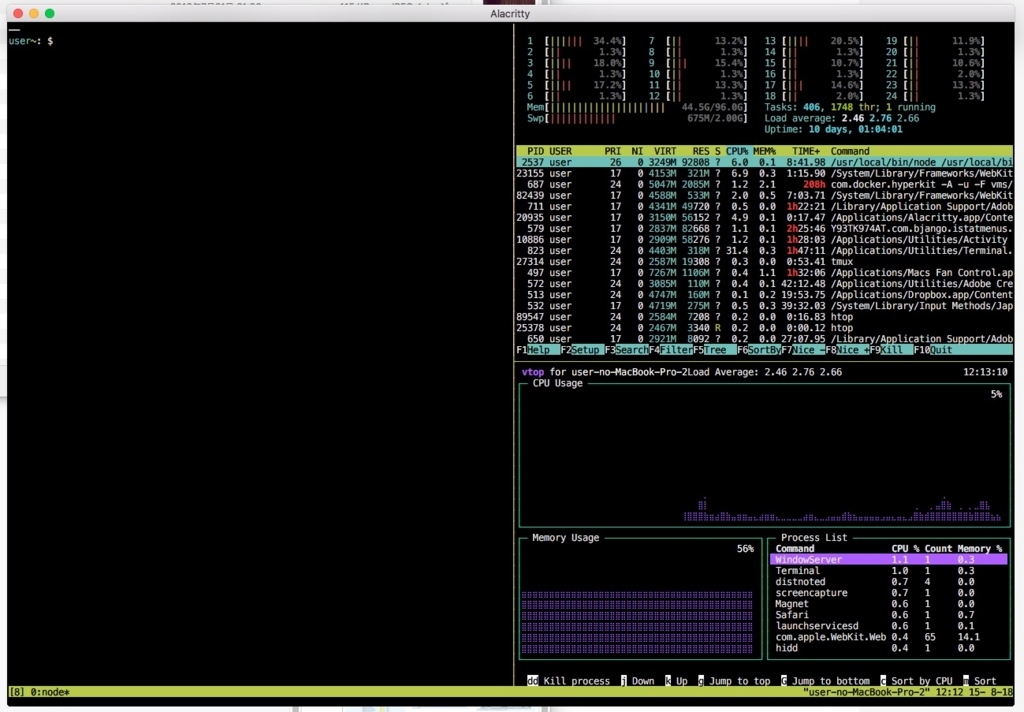The height and width of the screenshot is (712, 1024).
Task: Click the Uptime value in htop
Action: 856,129
